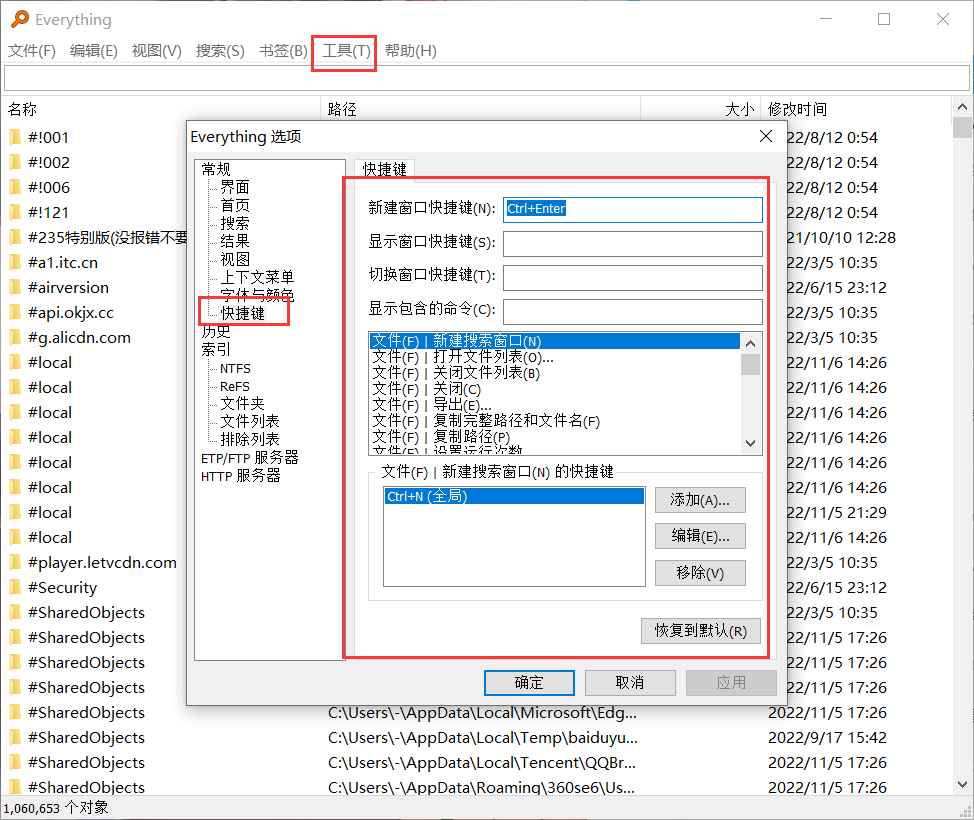
Task: Confirm with the 确定 button
Action: (529, 683)
